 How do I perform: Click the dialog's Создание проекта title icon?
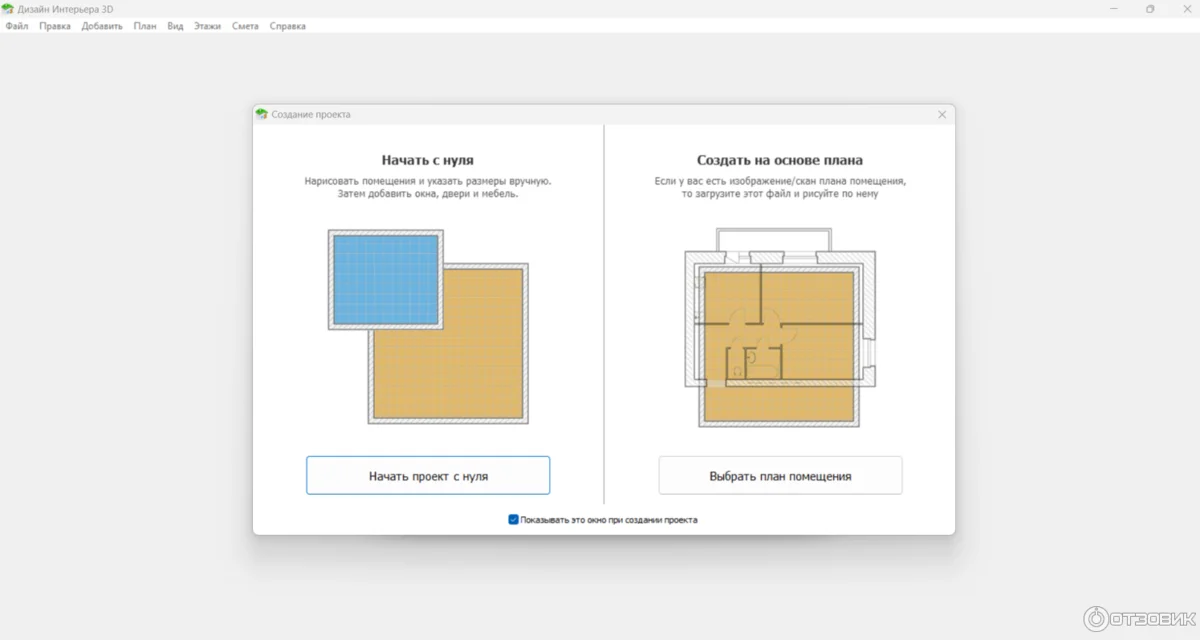coord(261,114)
